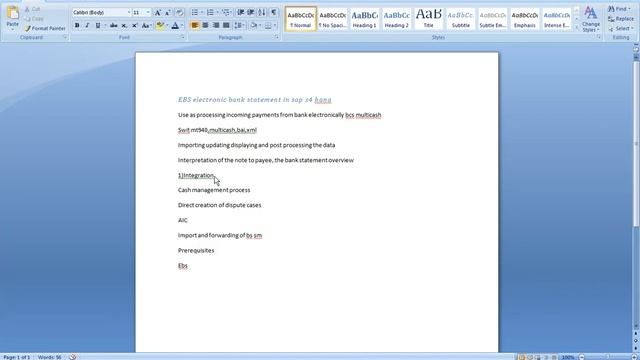Apply the Title style
640x360 pixels.
429,19
